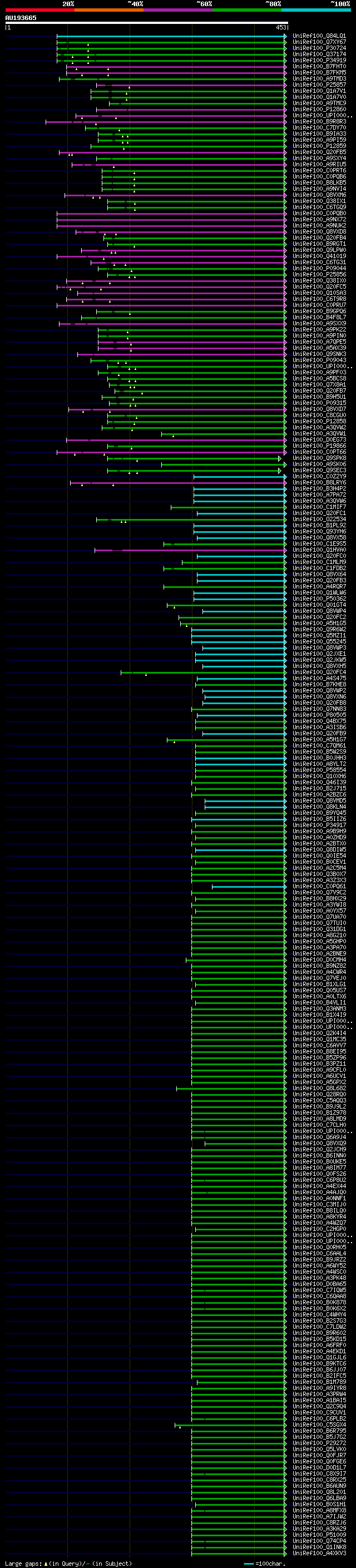Viewport: 356px width, 1568px height.
Task: Select label UniRef100_P25857
Action: 319,85
